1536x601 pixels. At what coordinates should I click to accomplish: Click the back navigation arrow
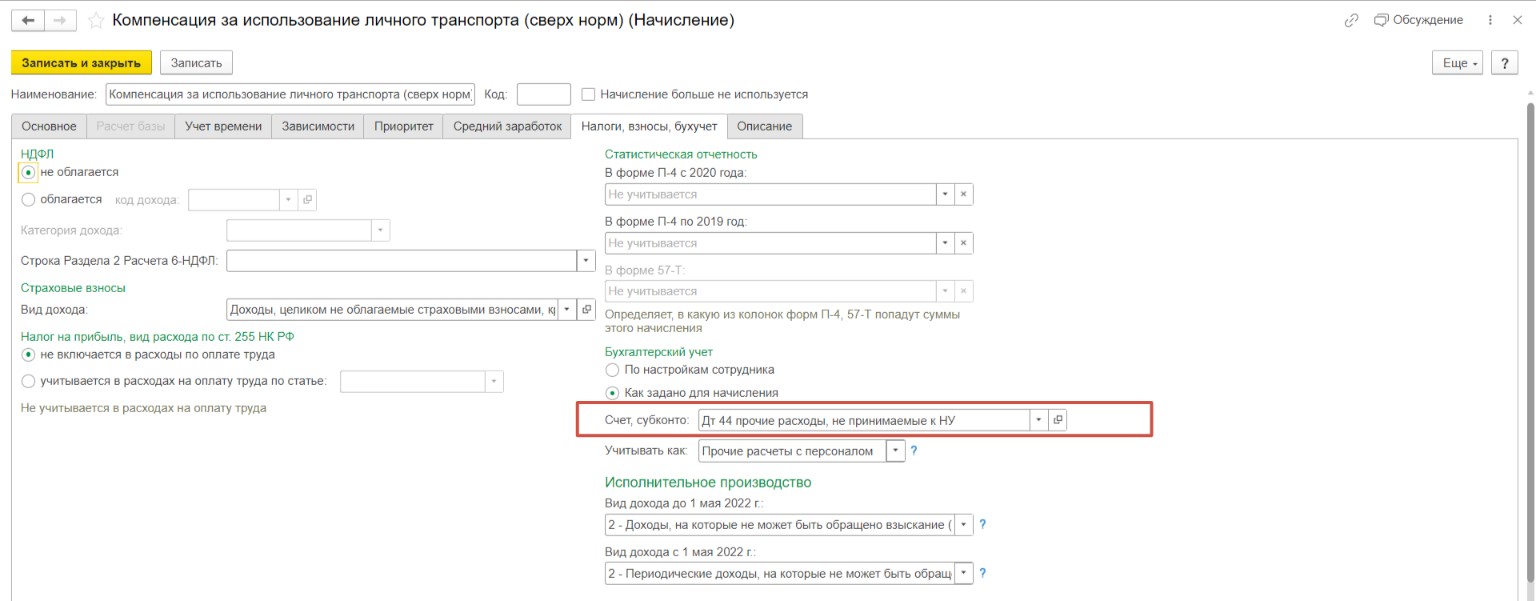tap(28, 20)
